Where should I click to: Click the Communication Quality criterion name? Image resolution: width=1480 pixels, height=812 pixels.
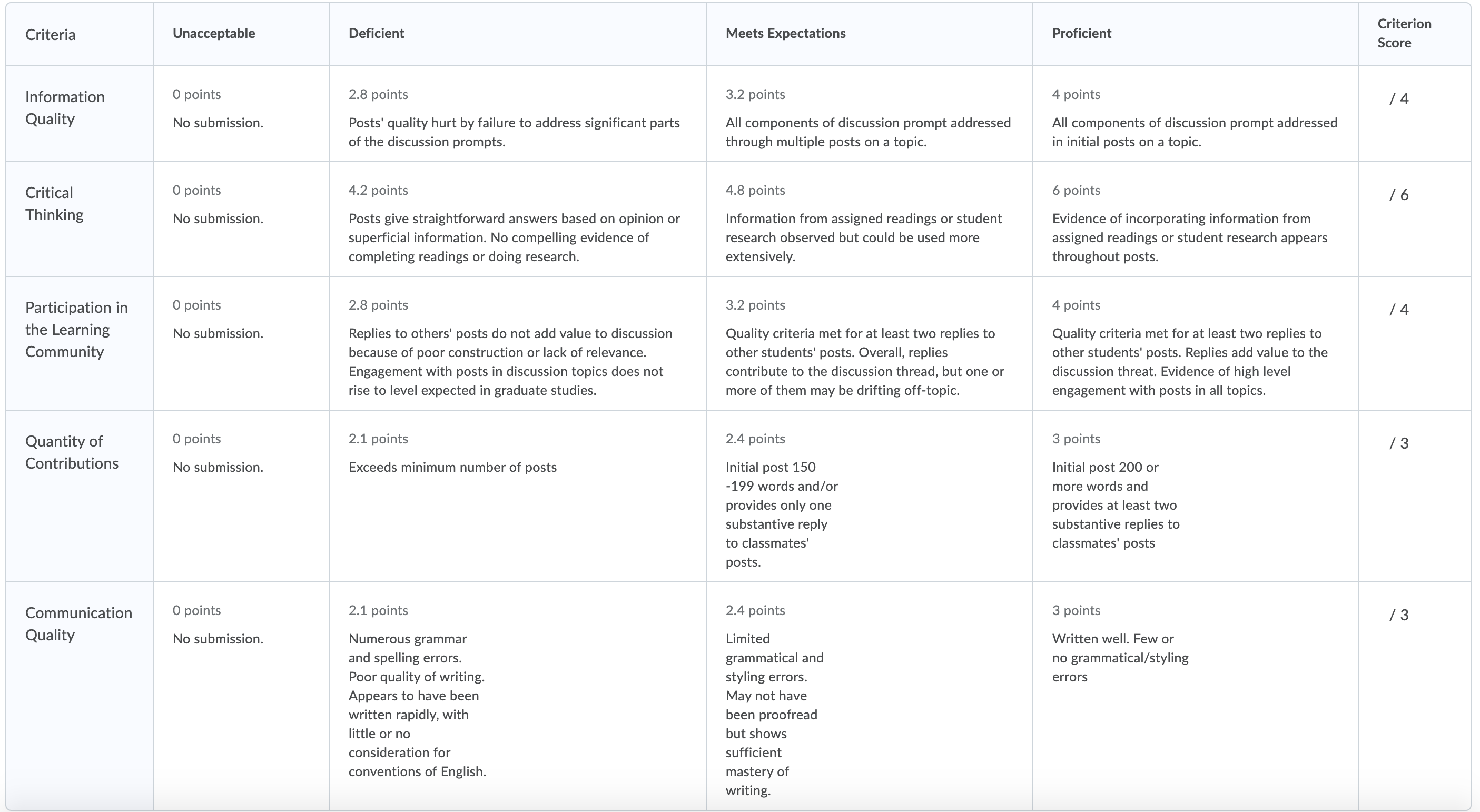tap(78, 623)
